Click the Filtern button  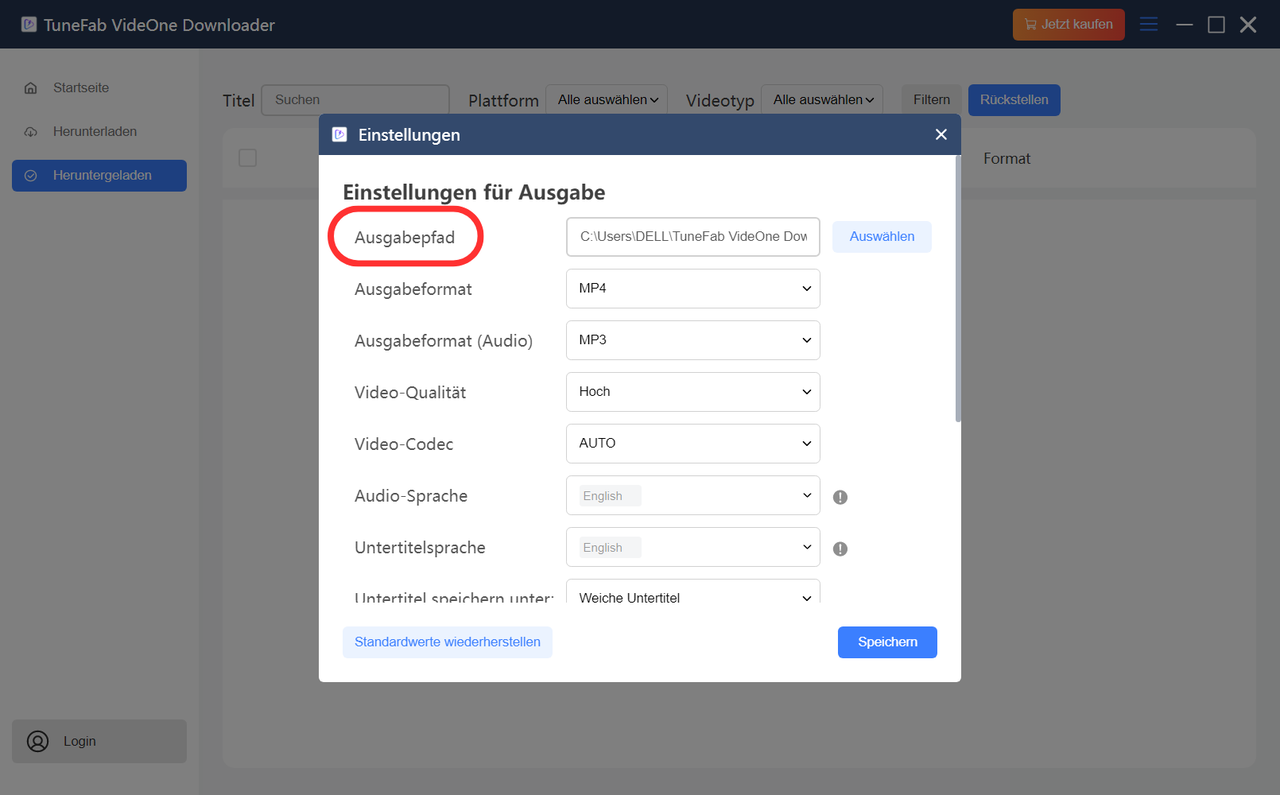click(x=931, y=100)
